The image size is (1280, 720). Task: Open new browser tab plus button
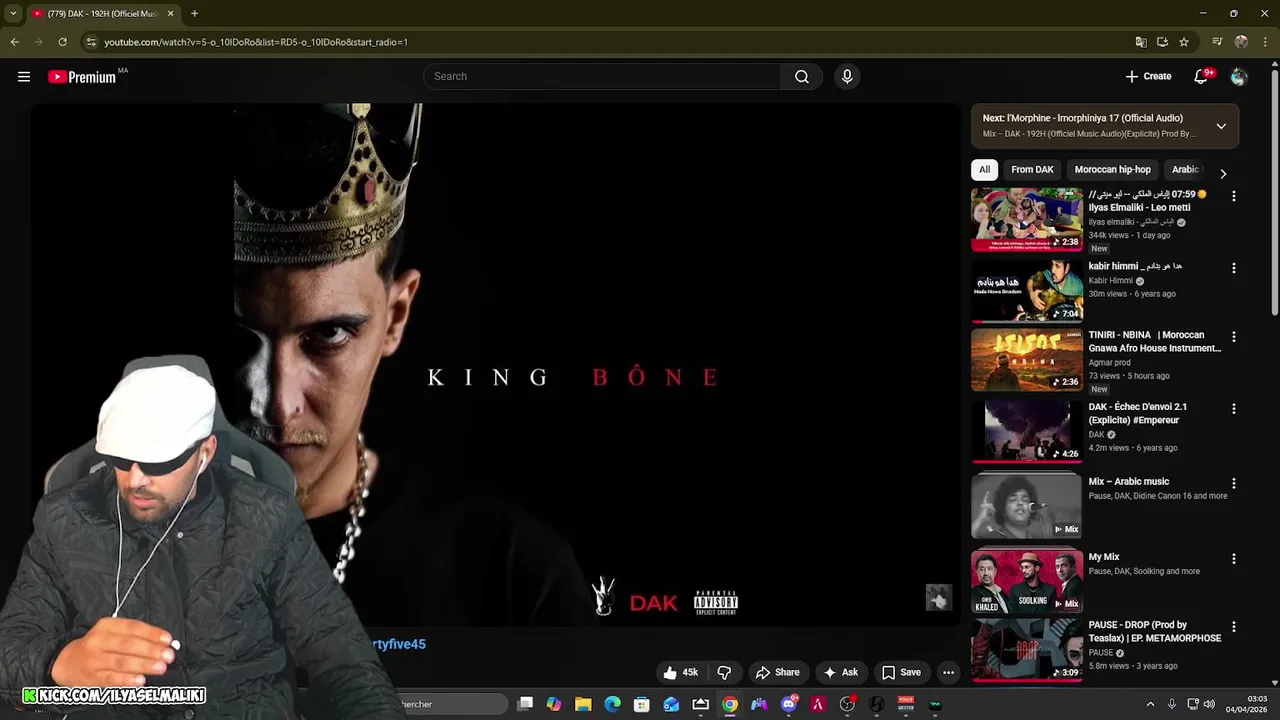(194, 13)
